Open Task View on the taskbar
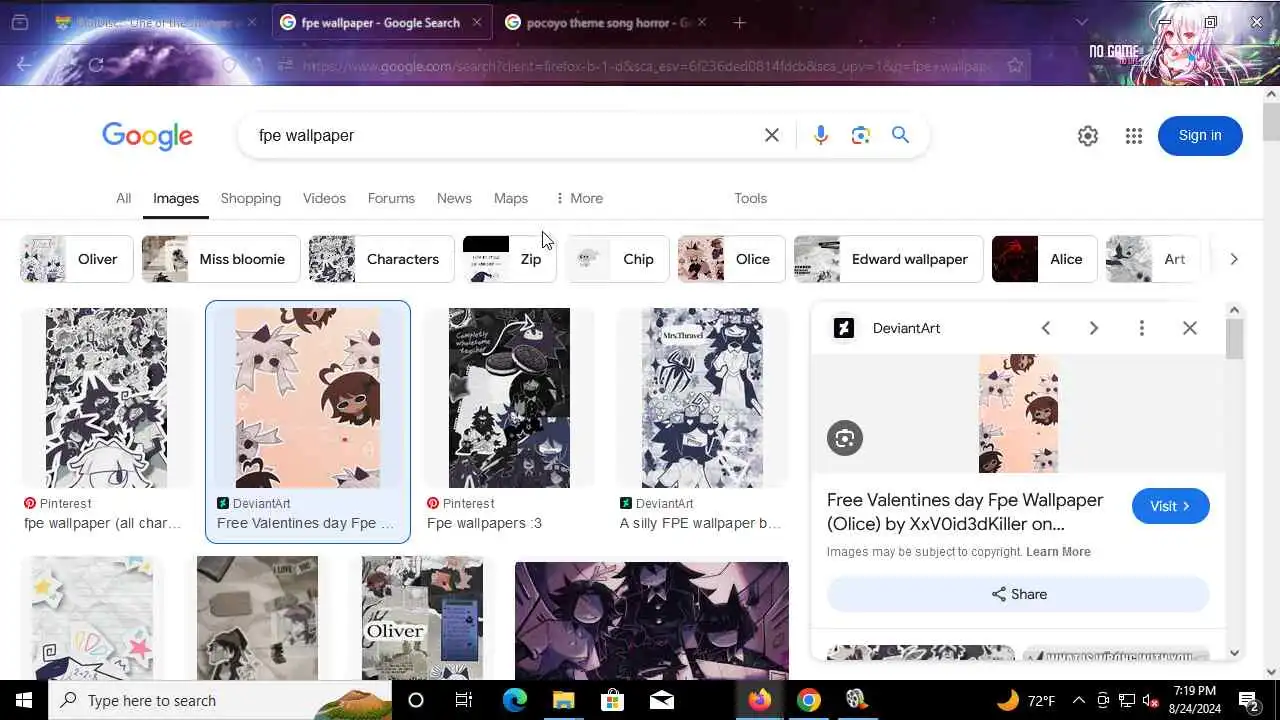 (x=463, y=700)
